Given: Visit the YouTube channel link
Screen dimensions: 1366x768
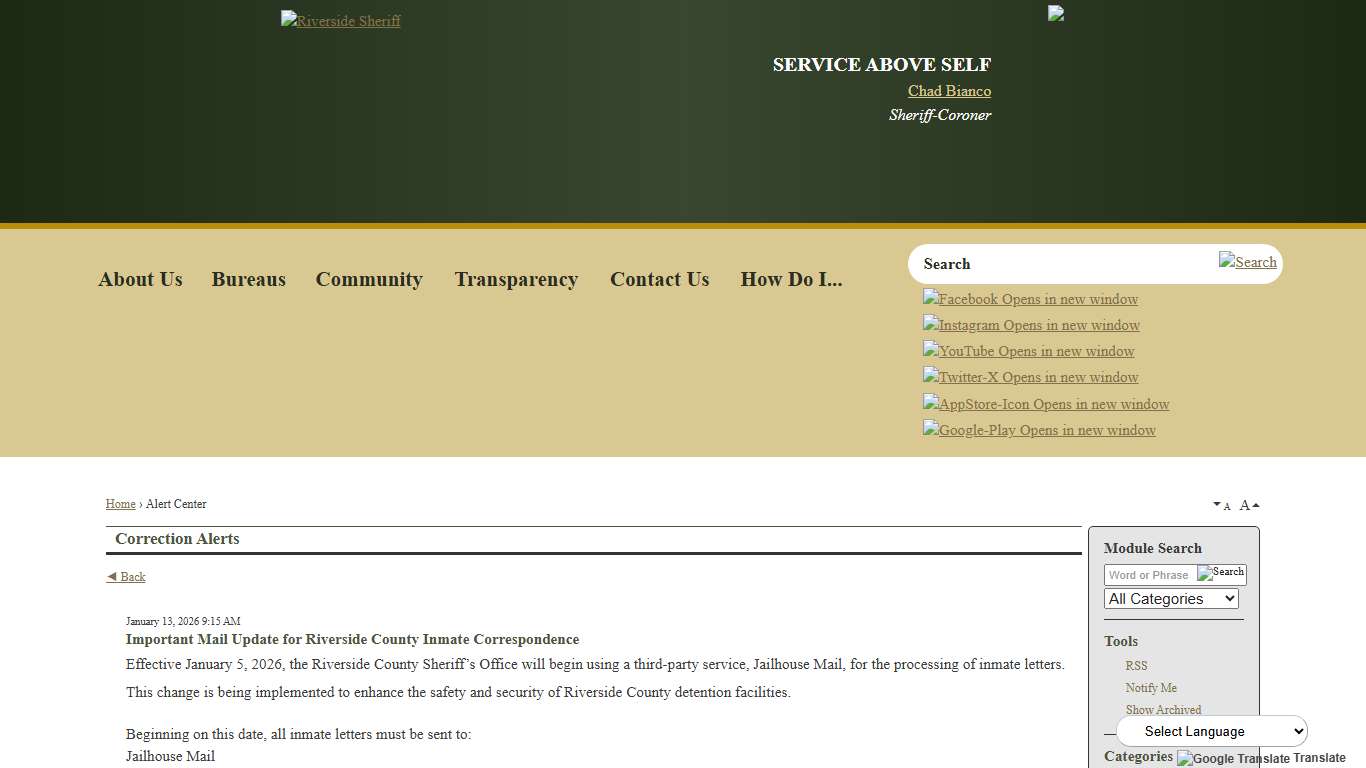Looking at the screenshot, I should [1028, 351].
